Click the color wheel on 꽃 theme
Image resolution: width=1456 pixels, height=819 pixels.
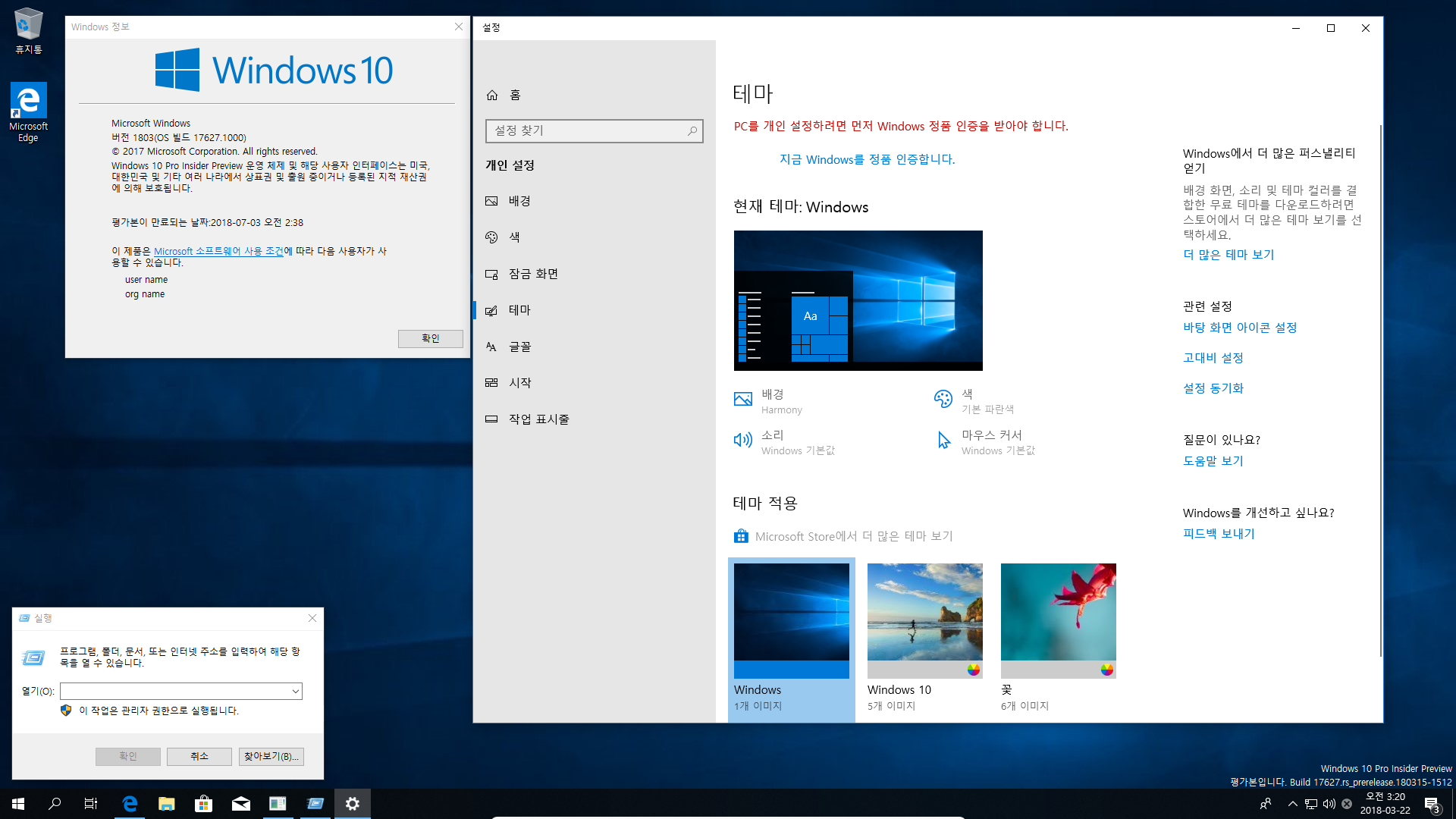1107,670
